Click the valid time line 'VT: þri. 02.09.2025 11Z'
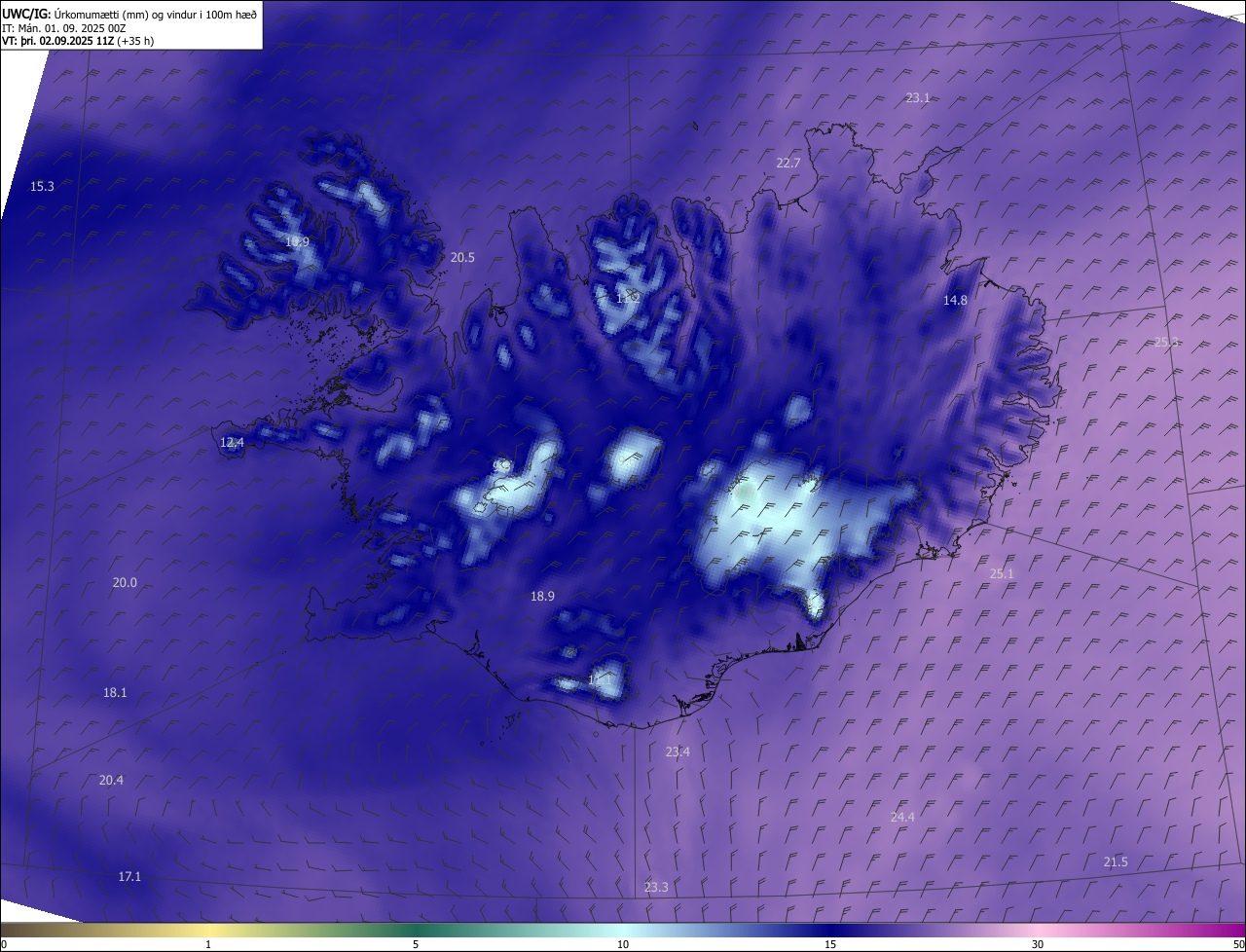The height and width of the screenshot is (952, 1246). tap(57, 41)
